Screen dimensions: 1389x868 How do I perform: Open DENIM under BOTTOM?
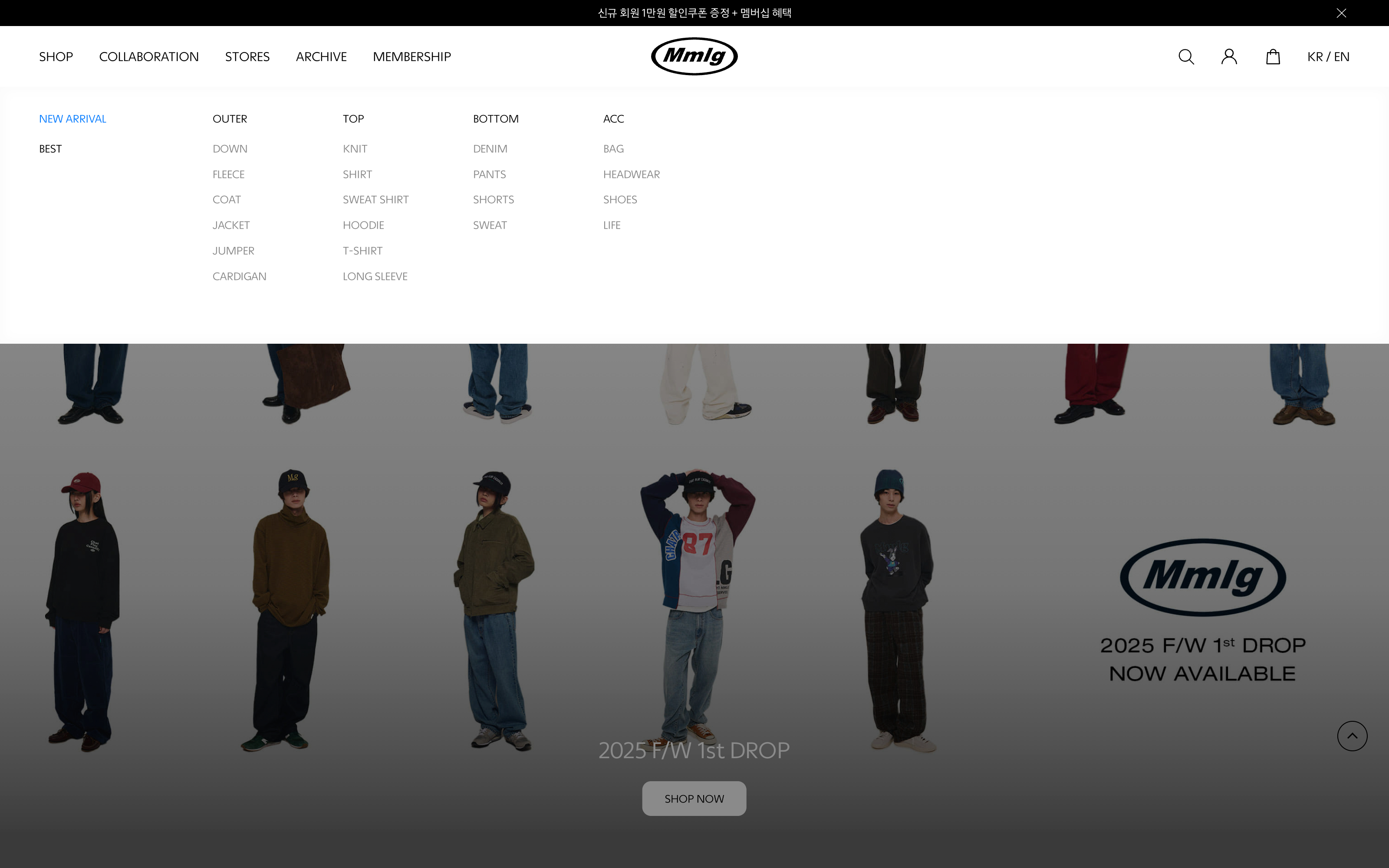click(x=490, y=149)
